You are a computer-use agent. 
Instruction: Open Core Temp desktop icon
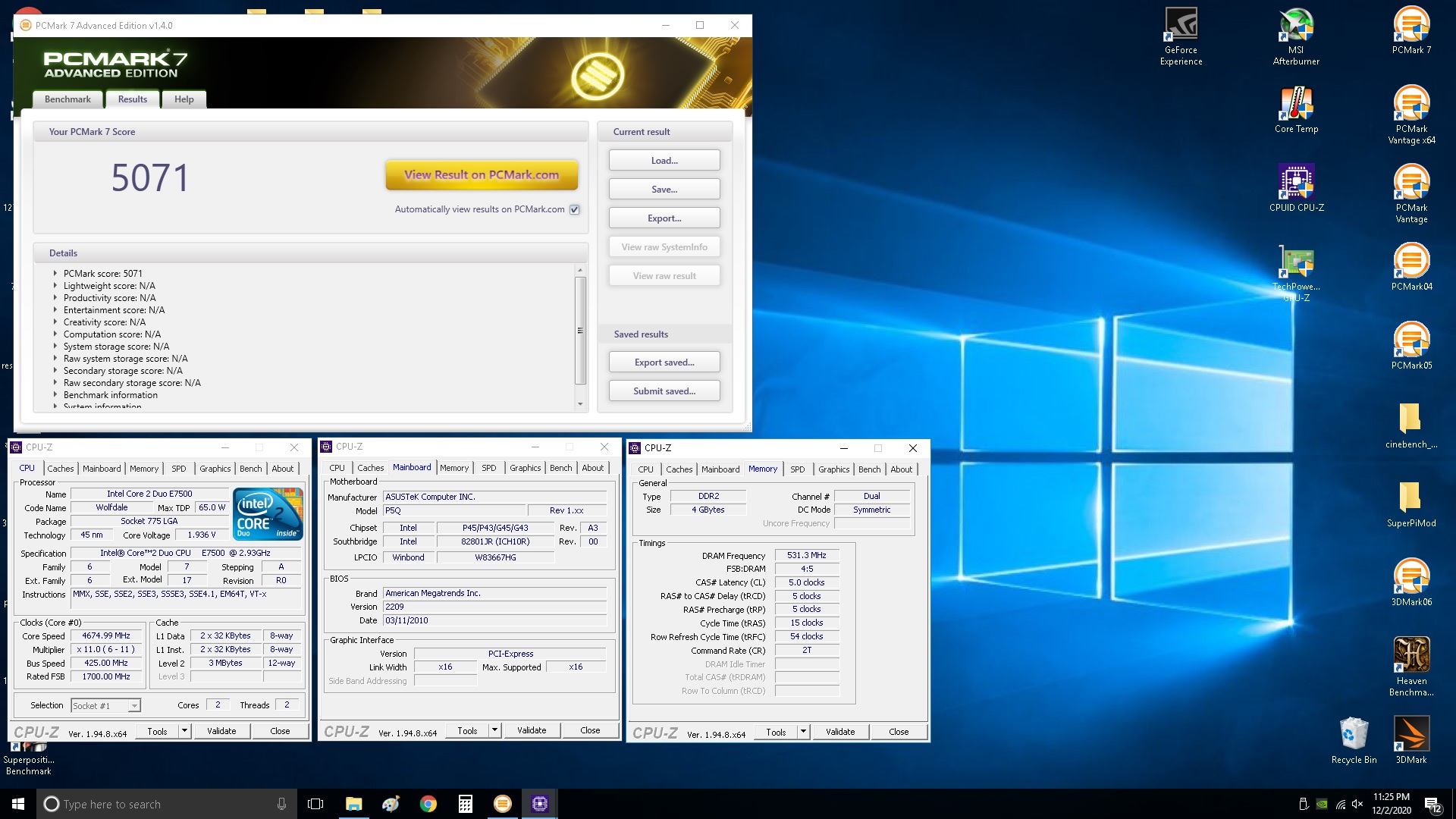[1296, 109]
